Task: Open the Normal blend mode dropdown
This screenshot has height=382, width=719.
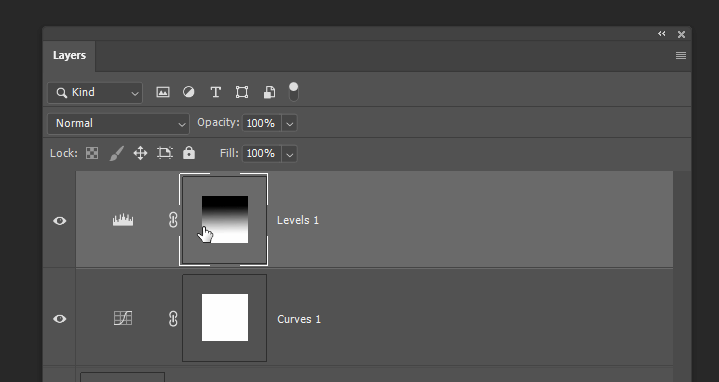Action: [118, 124]
